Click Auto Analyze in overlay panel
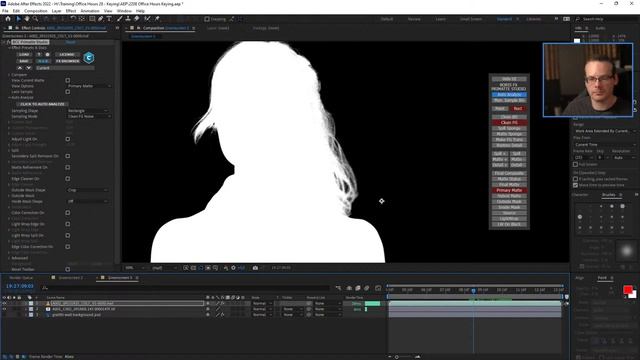Image resolution: width=640 pixels, height=360 pixels. tap(509, 95)
